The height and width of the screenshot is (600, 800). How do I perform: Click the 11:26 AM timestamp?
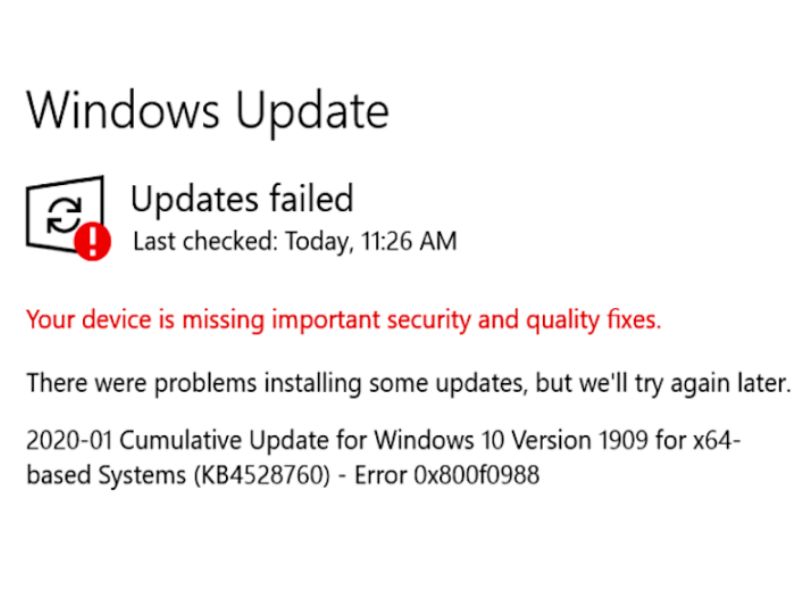tap(409, 241)
